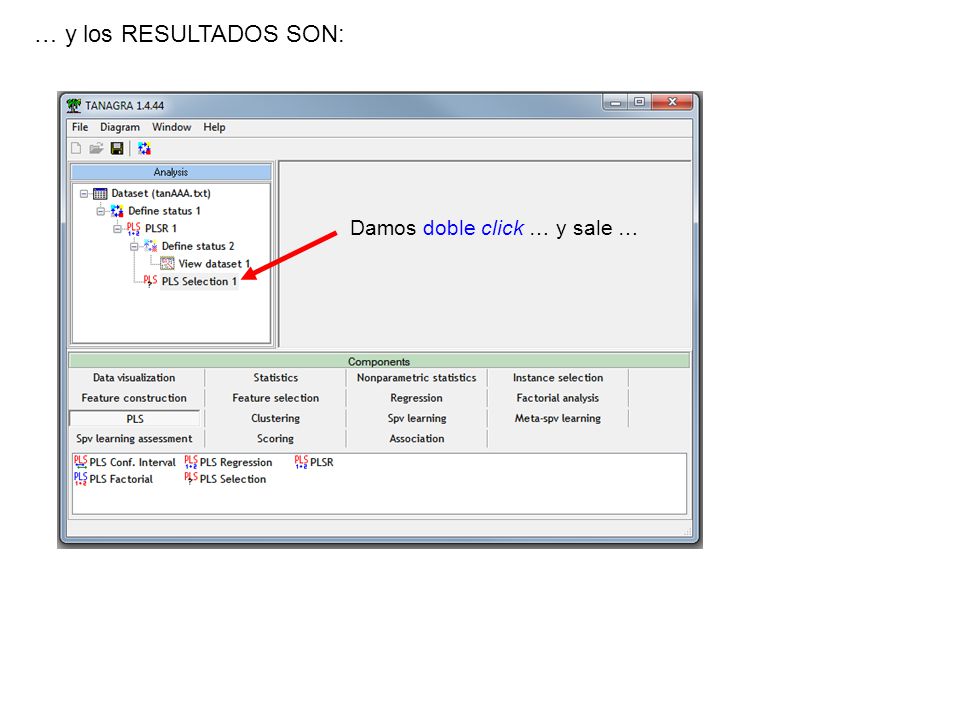The height and width of the screenshot is (720, 960).
Task: Switch to the Feature selection tab
Action: tap(276, 398)
